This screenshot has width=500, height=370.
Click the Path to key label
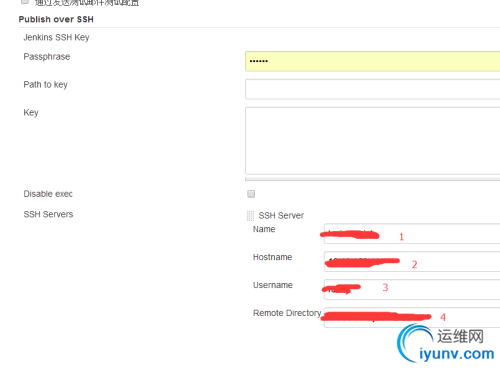click(45, 85)
